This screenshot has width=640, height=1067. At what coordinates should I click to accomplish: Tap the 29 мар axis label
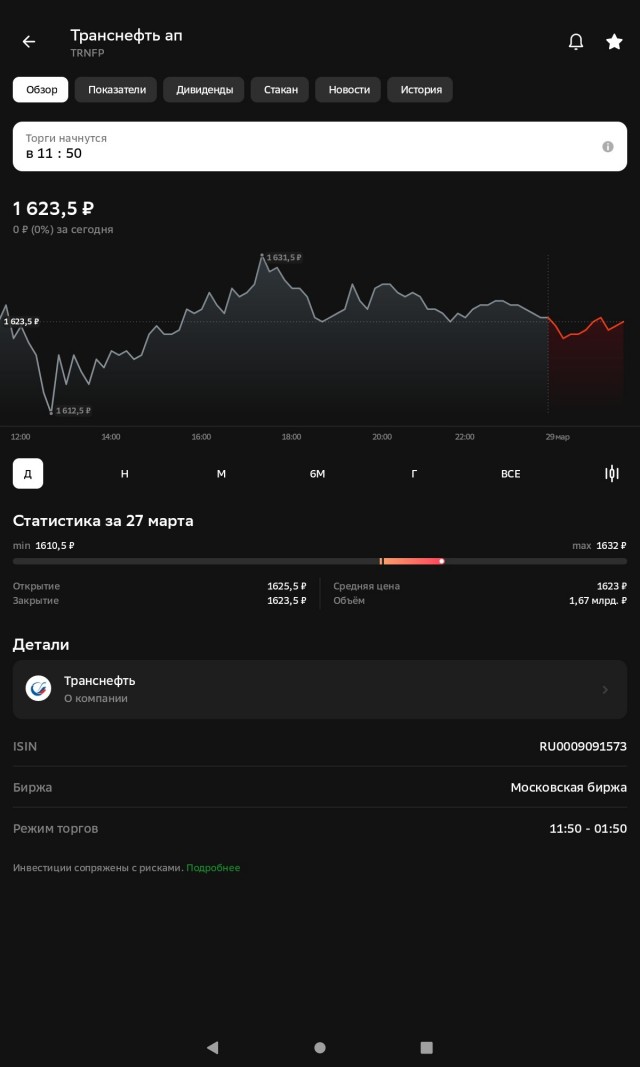(x=557, y=437)
